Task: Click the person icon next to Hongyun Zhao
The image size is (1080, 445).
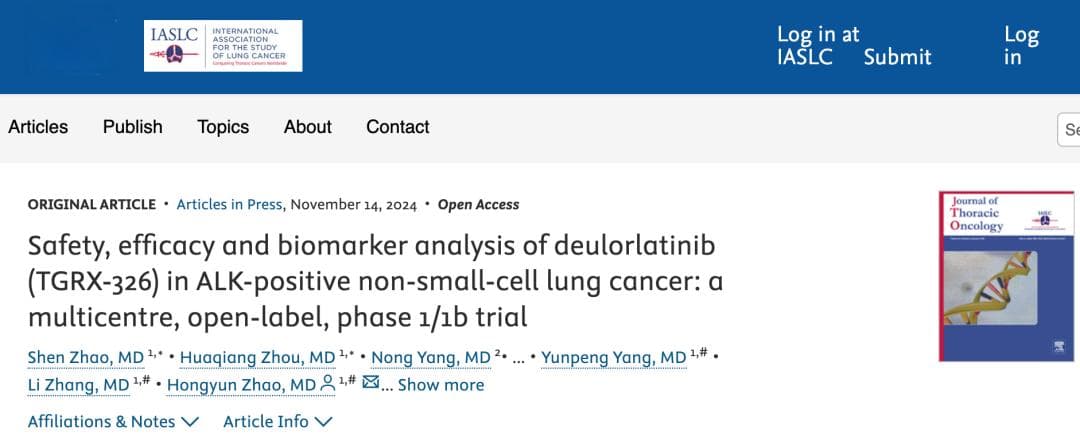Action: [328, 384]
